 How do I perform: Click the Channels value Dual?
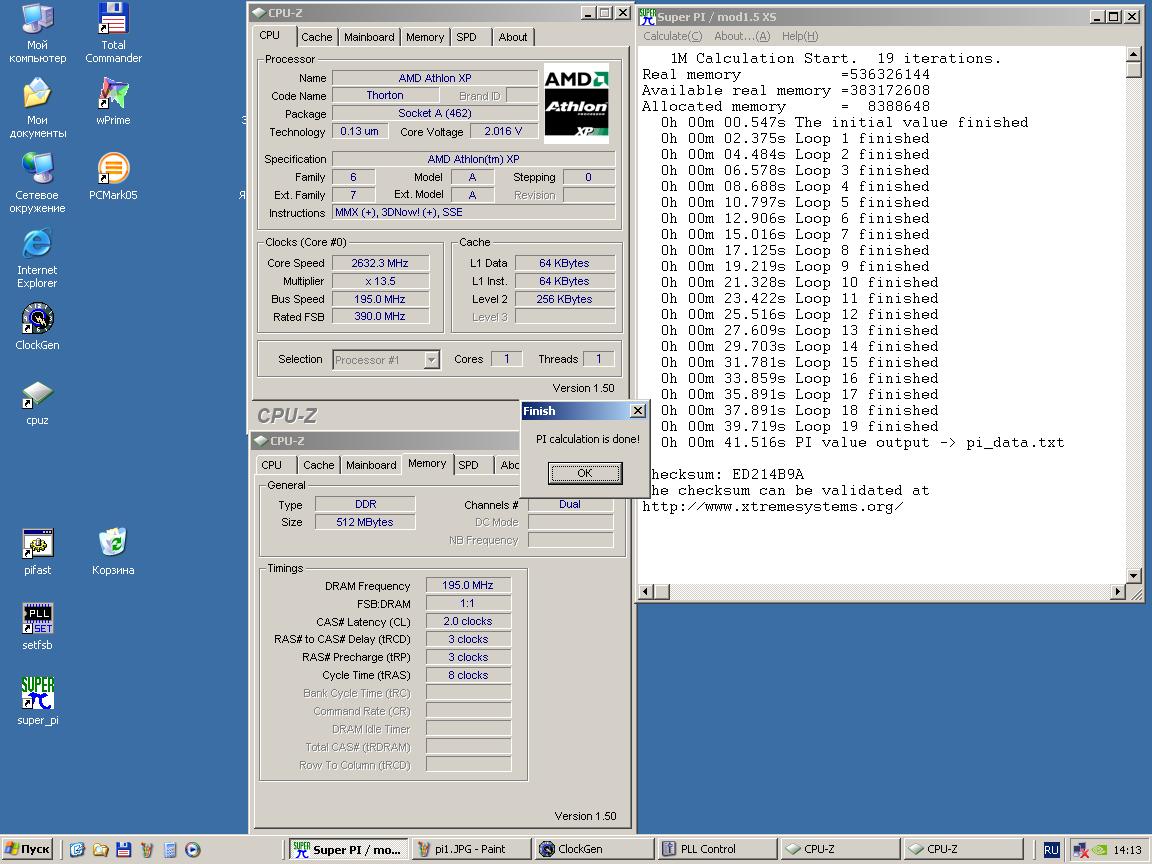570,505
